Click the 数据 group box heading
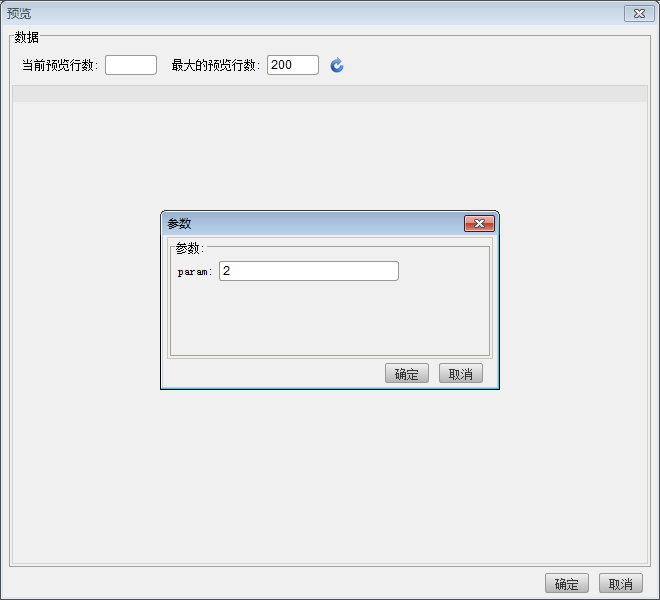 [x=27, y=38]
